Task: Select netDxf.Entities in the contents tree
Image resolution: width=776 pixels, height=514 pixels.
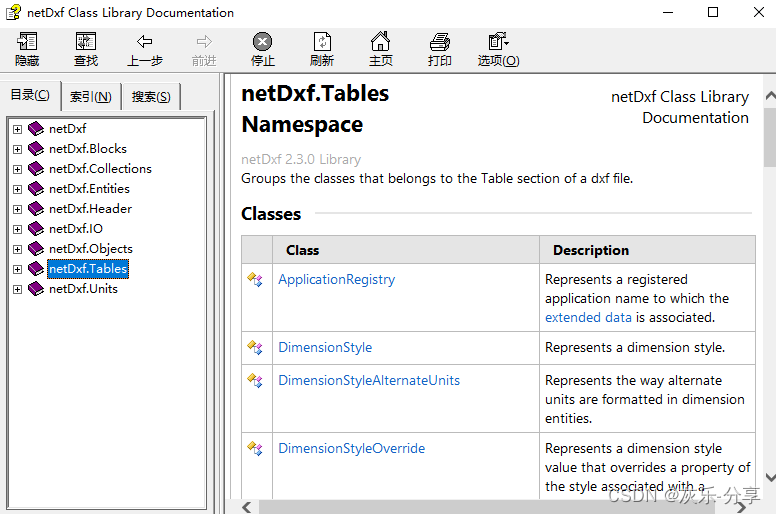Action: coord(89,188)
